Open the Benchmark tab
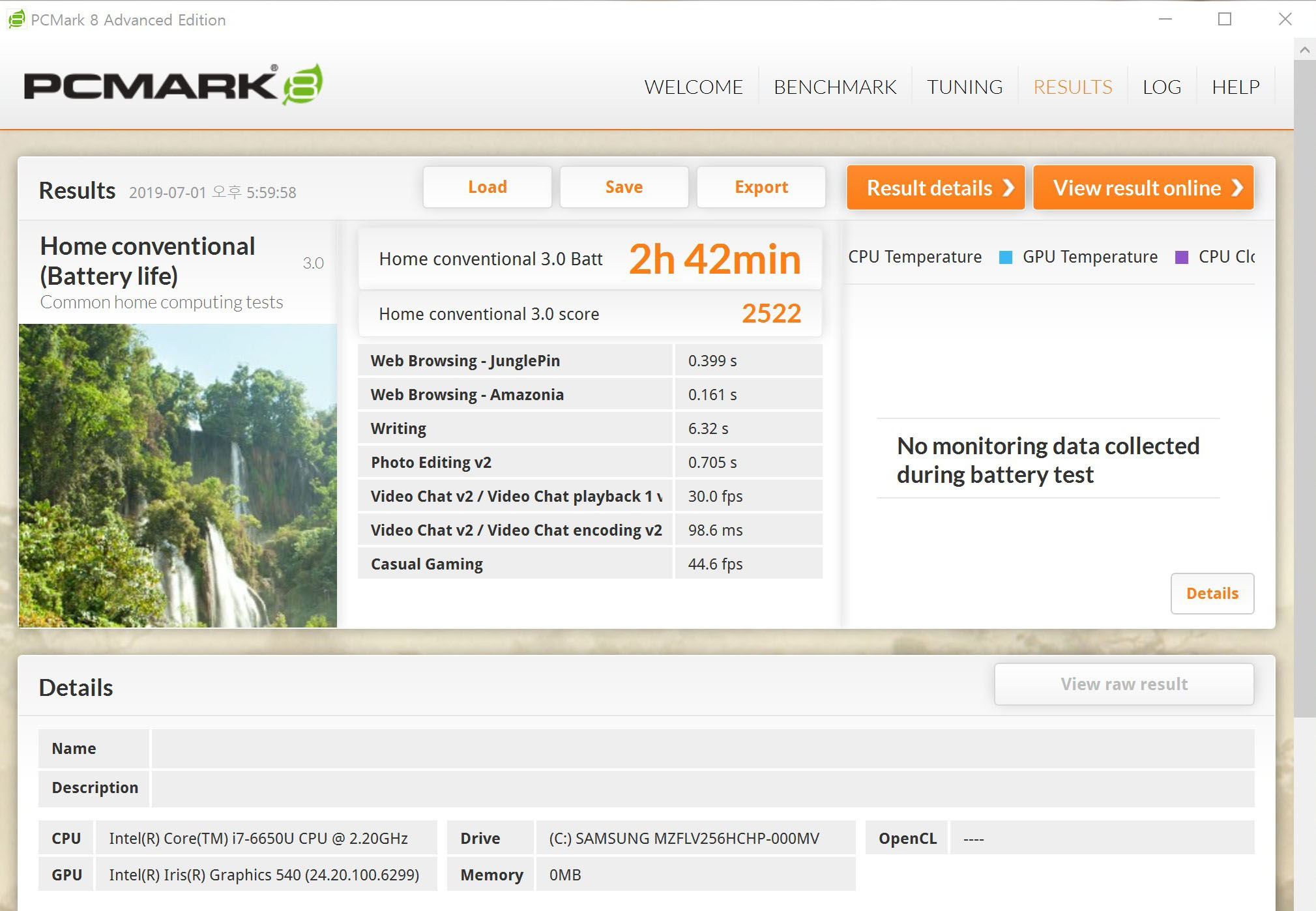This screenshot has height=911, width=1316. (835, 87)
